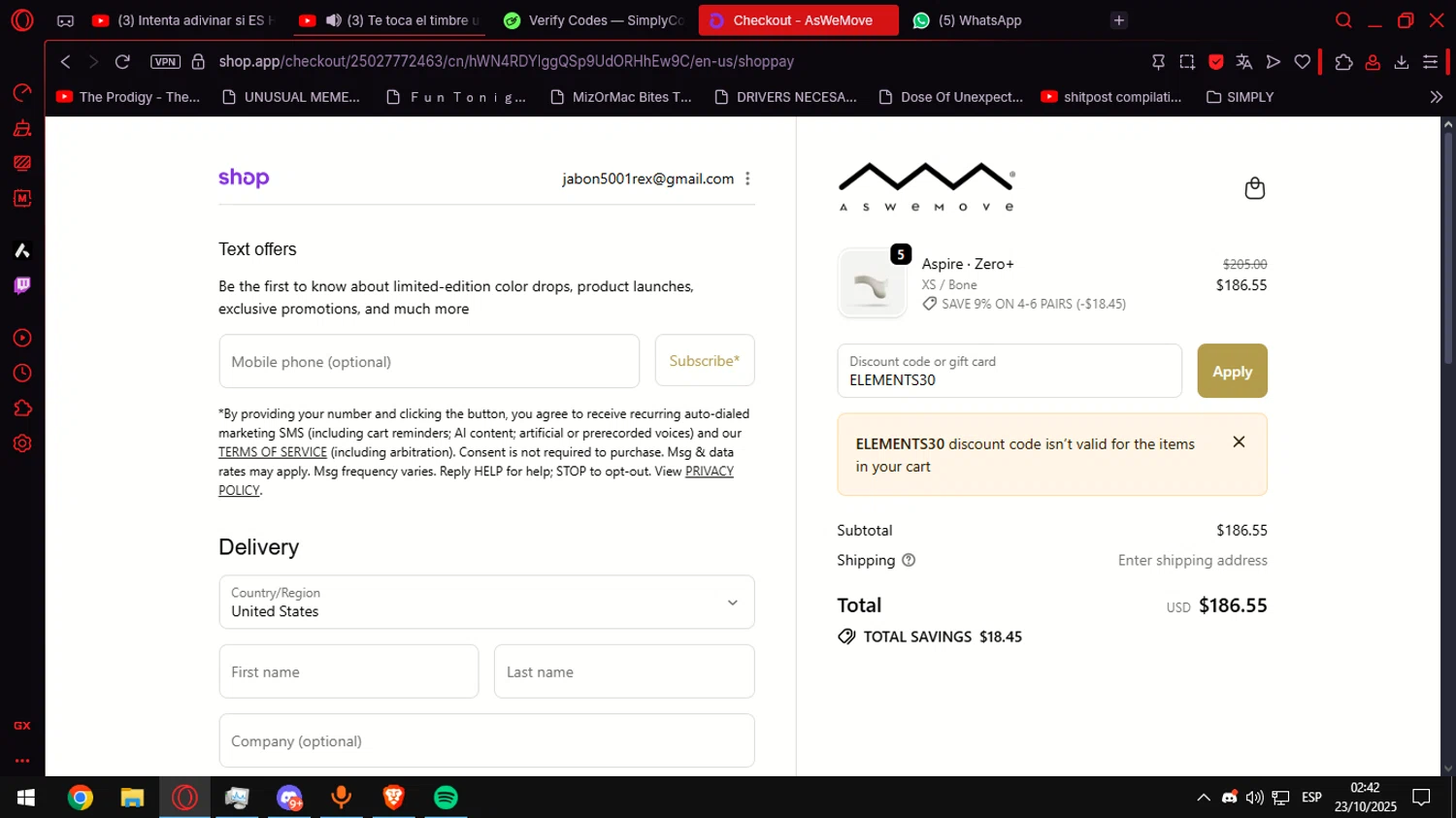
Task: Open Spotify from the taskbar
Action: (x=446, y=798)
